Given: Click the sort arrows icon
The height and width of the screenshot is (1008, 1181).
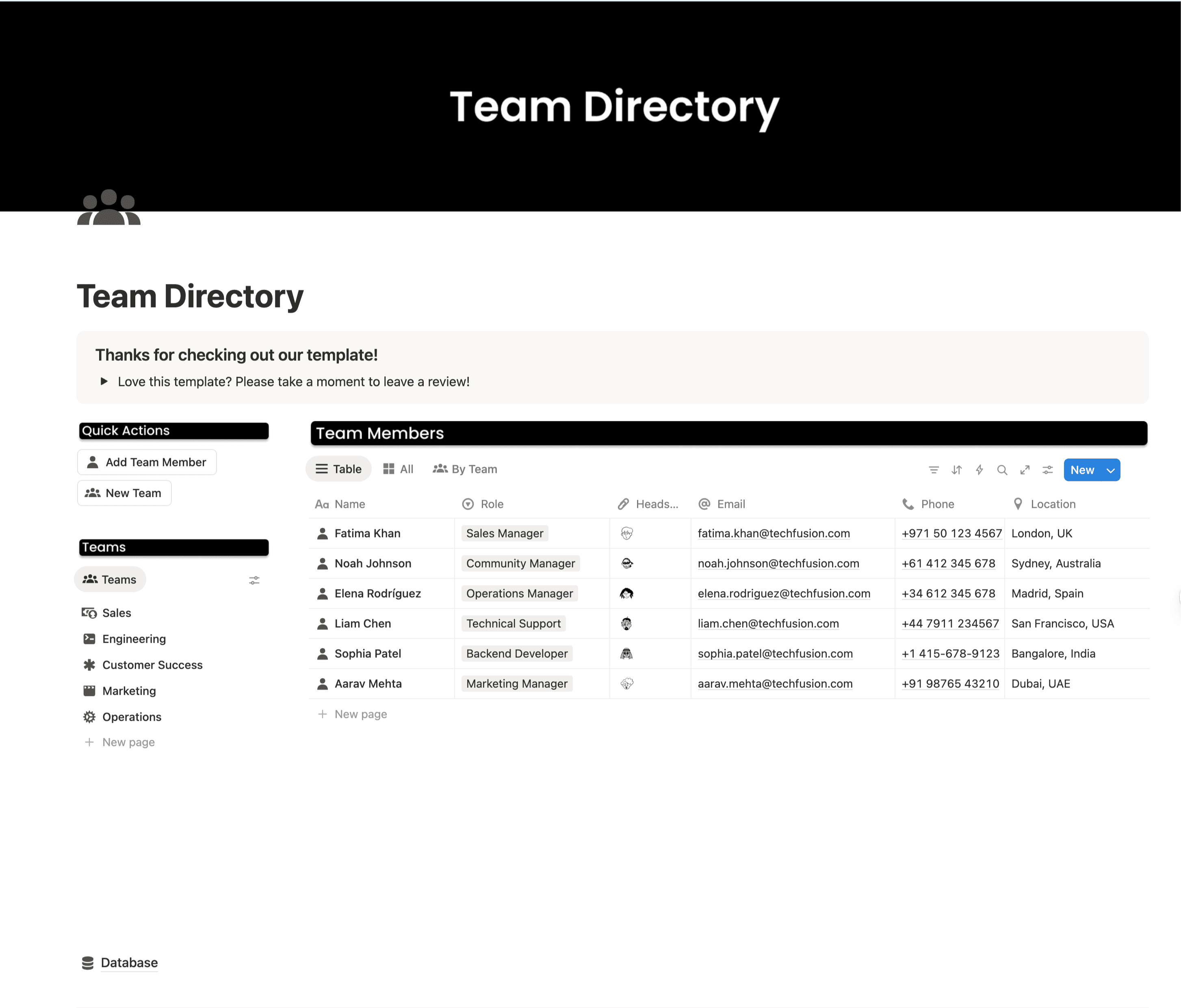Looking at the screenshot, I should coord(956,470).
